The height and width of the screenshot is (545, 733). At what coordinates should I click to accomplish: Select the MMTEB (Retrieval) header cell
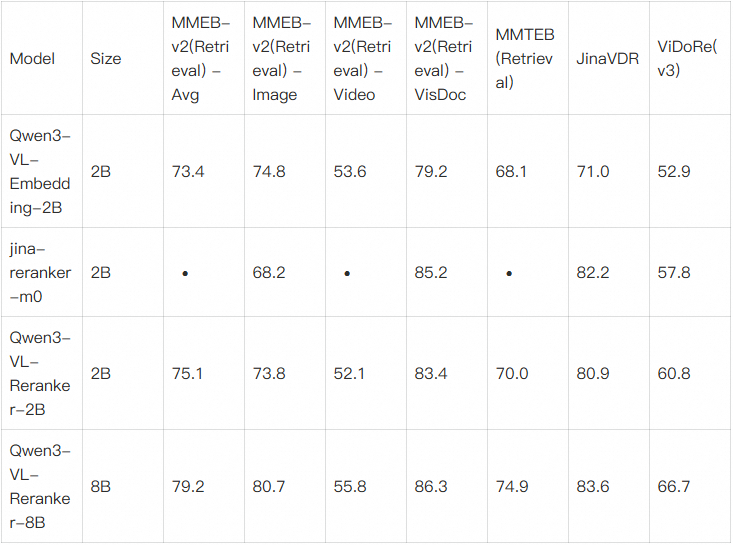point(524,59)
